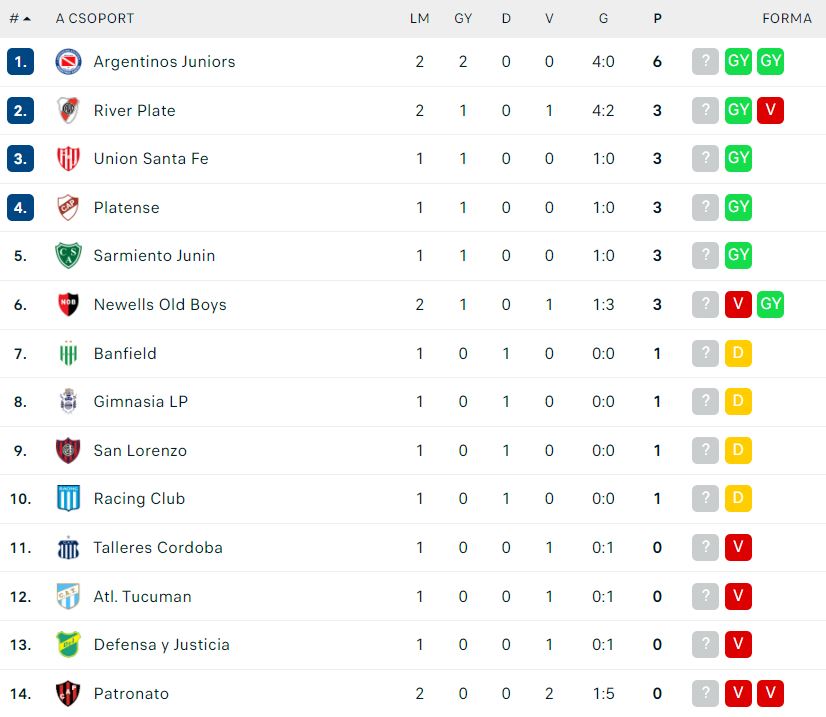The image size is (826, 717).
Task: Click the Argentinos Juniors club crest
Action: (68, 61)
